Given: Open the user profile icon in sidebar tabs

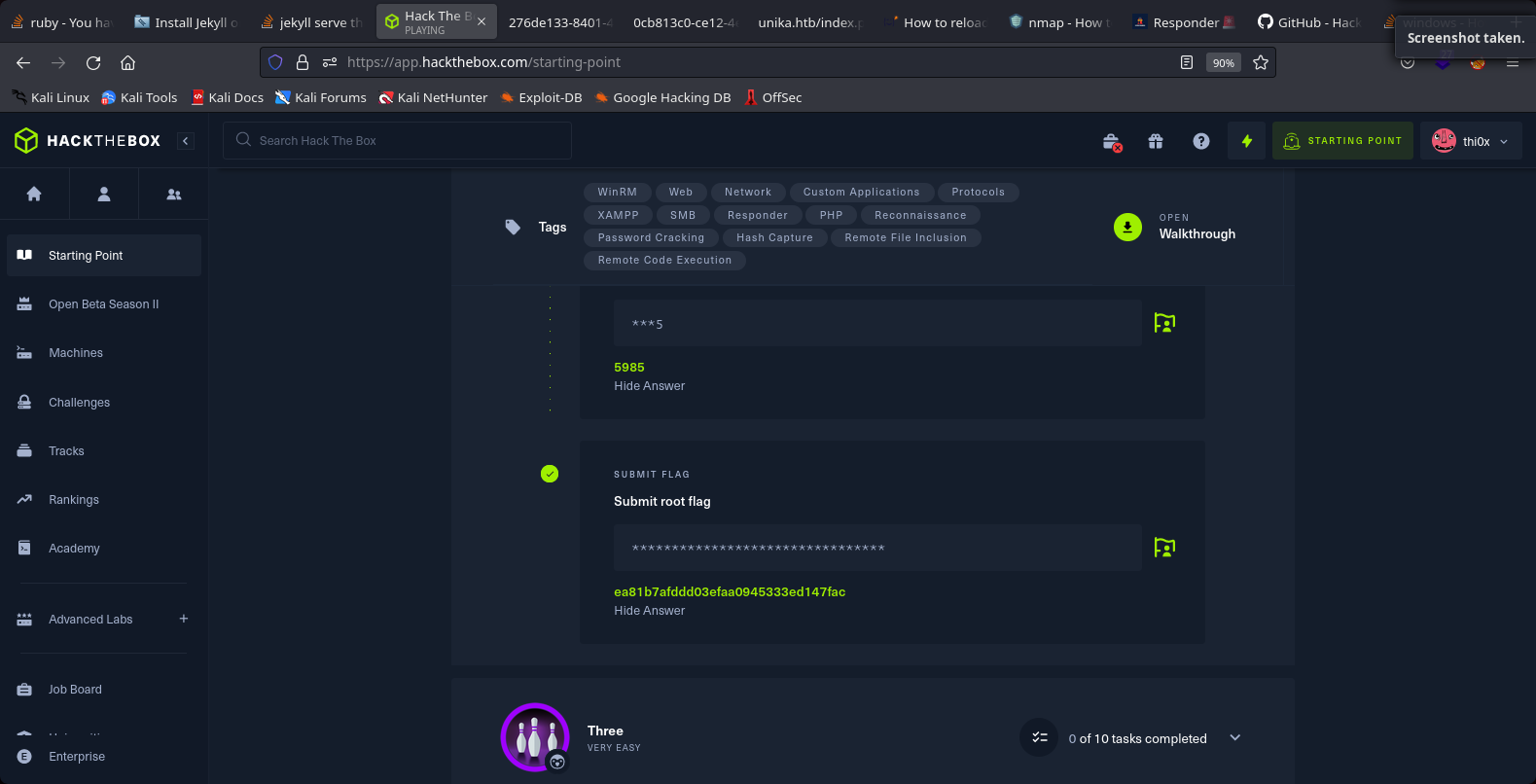Looking at the screenshot, I should pos(104,194).
